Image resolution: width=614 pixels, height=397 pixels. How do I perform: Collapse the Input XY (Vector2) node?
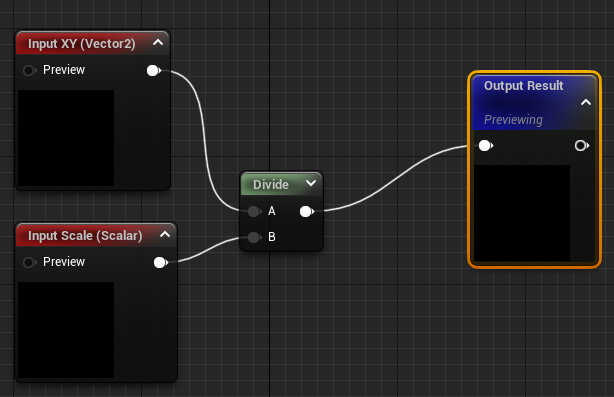click(158, 42)
